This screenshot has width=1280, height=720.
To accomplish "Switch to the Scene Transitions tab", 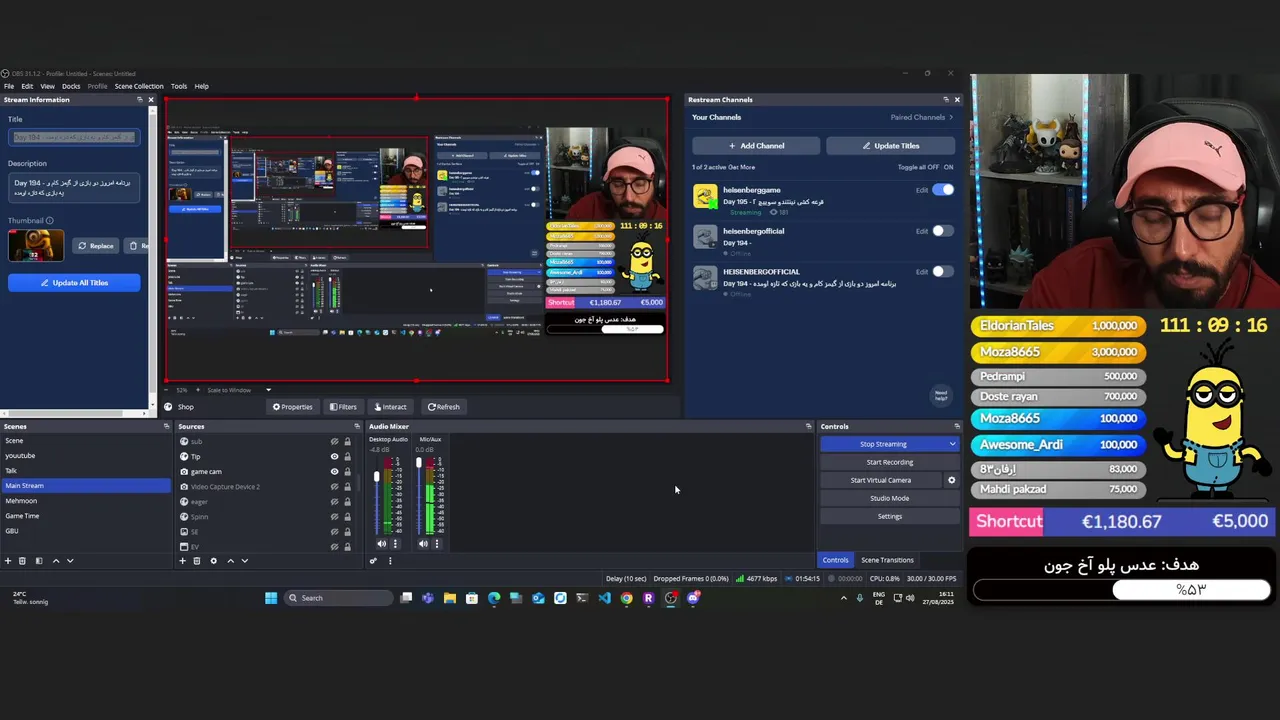I will tap(887, 560).
